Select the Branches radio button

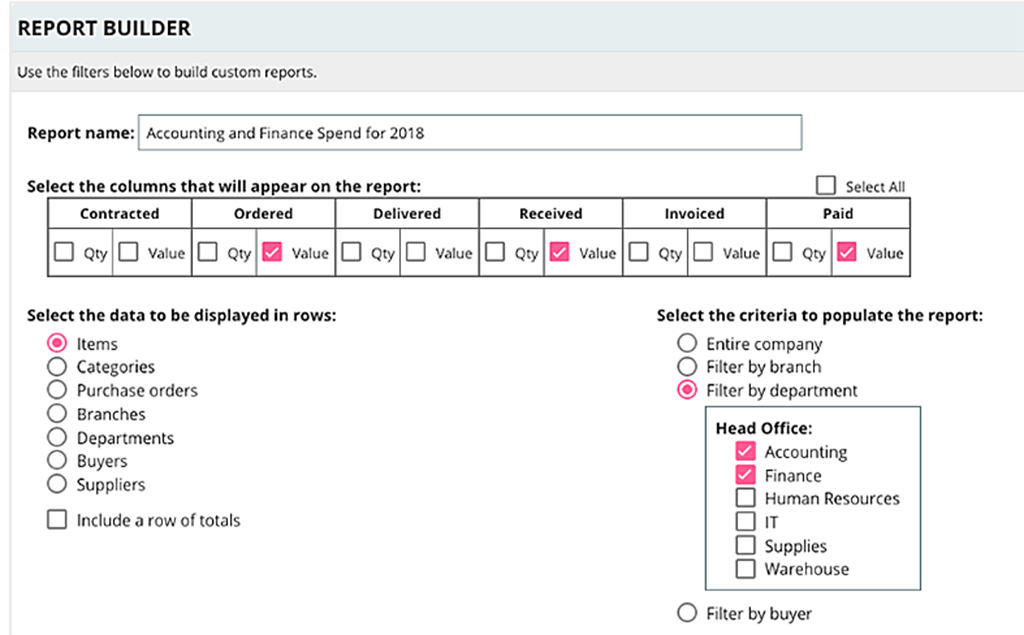pyautogui.click(x=57, y=414)
